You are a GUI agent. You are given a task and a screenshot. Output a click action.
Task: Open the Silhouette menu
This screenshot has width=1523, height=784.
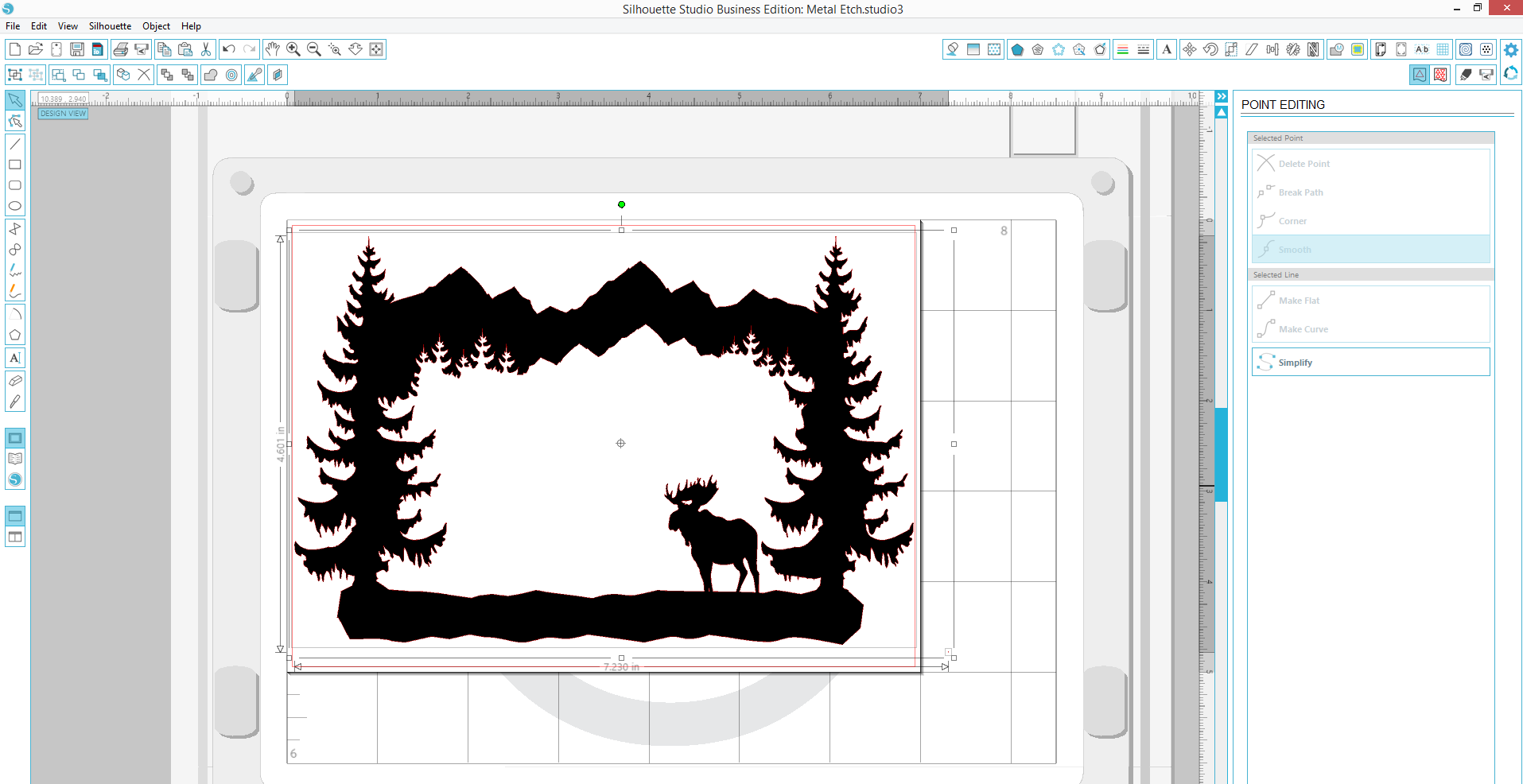[110, 26]
